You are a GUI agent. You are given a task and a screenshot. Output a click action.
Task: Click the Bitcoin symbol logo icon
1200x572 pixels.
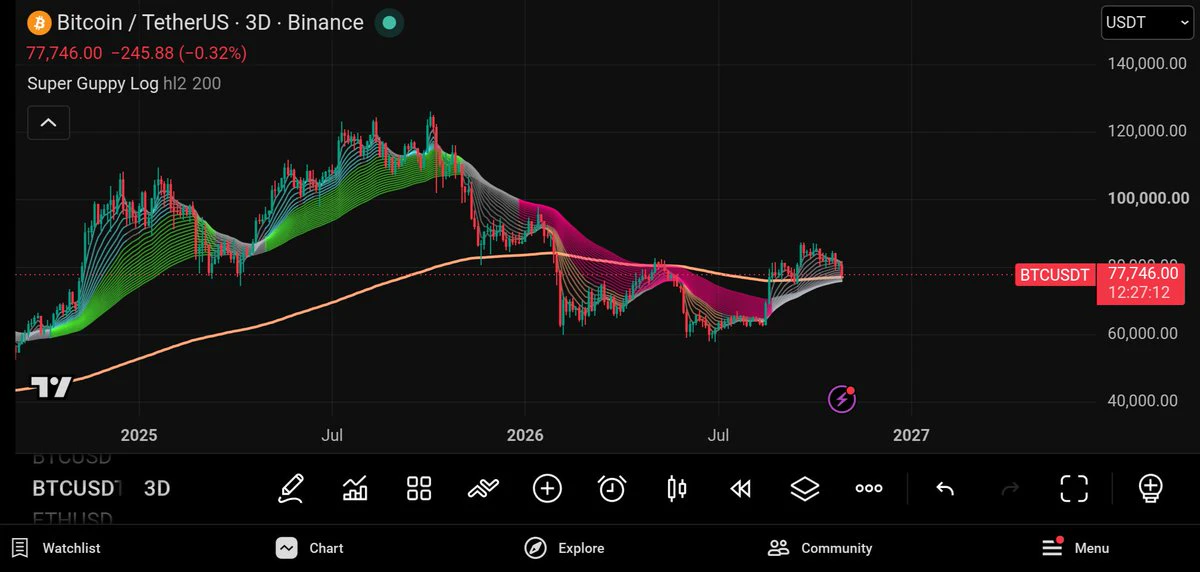pos(39,22)
